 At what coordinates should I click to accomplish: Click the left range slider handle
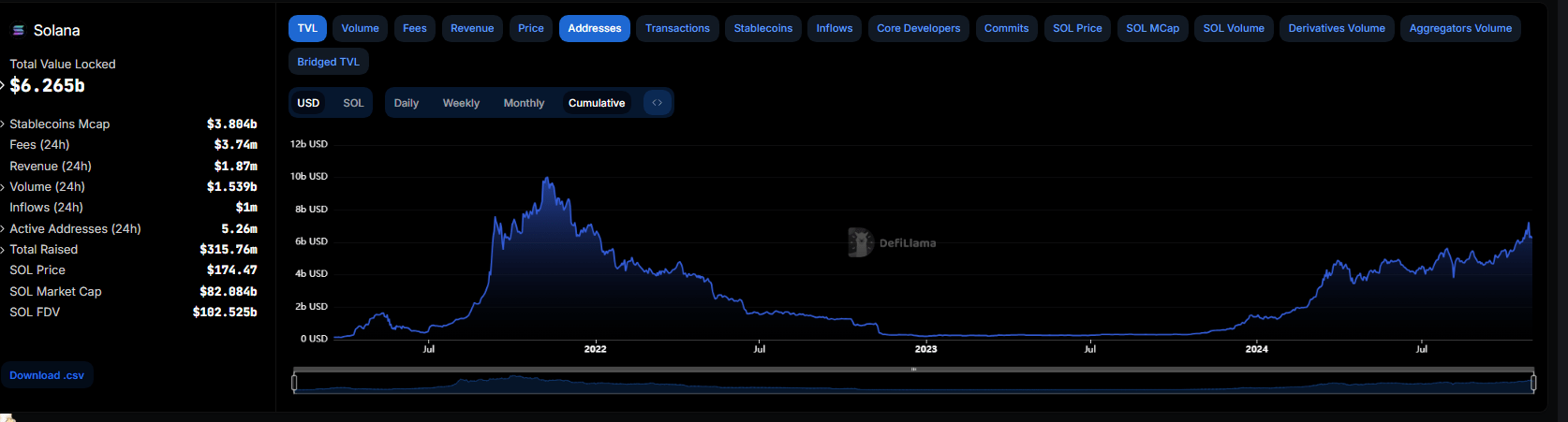[294, 382]
